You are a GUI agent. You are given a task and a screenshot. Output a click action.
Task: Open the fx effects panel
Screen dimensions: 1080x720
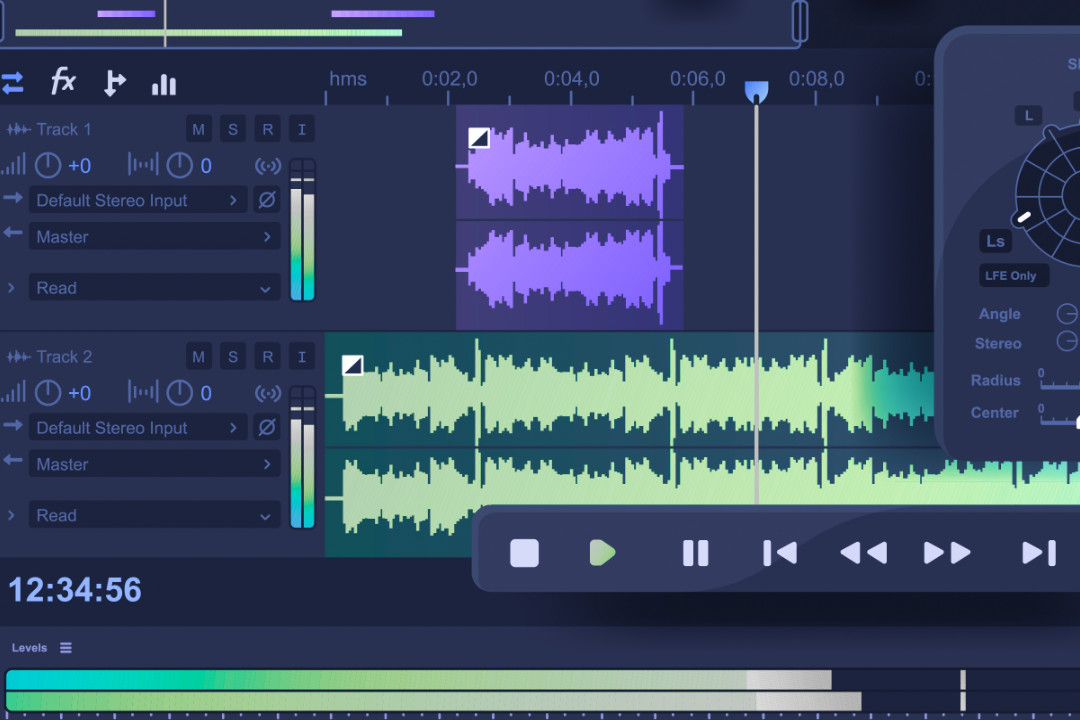coord(63,82)
